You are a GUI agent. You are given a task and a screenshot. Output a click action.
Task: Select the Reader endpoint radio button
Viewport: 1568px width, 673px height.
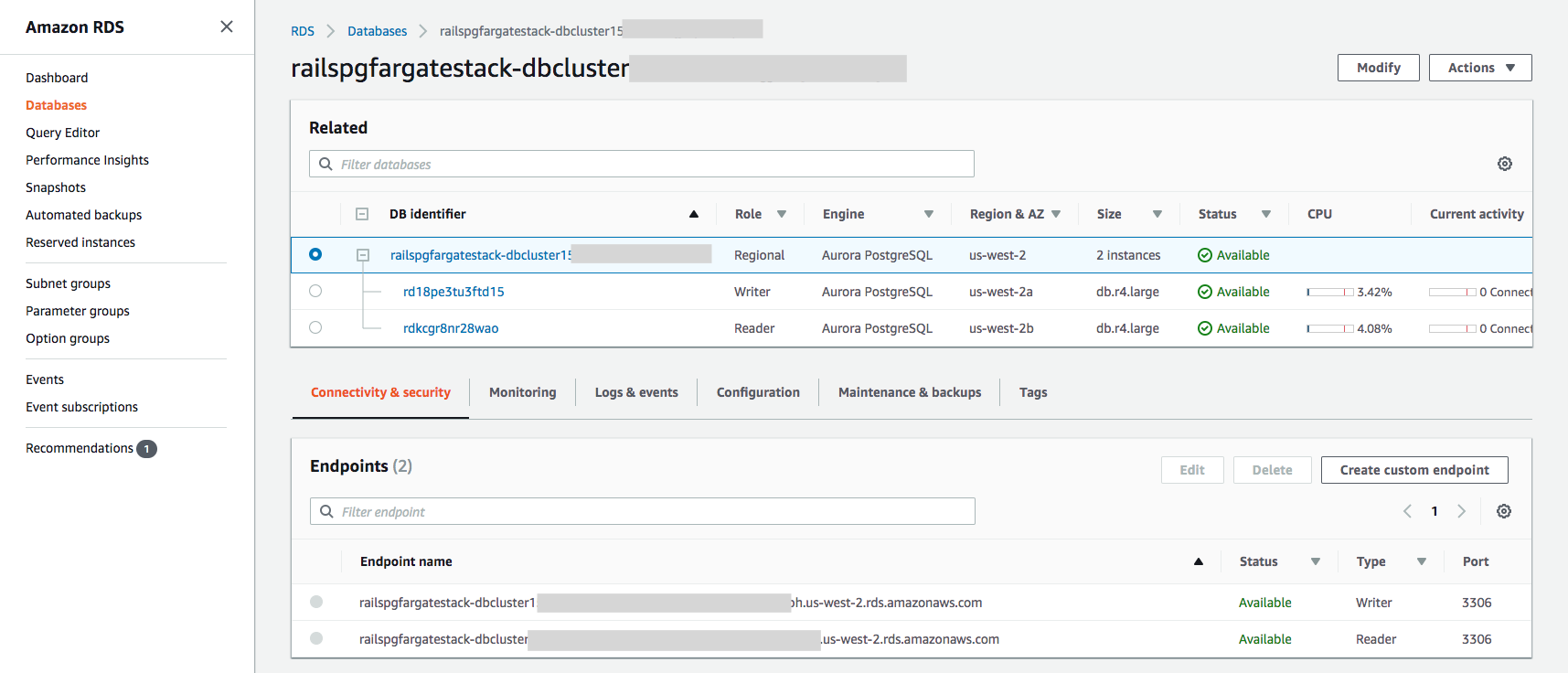(316, 638)
